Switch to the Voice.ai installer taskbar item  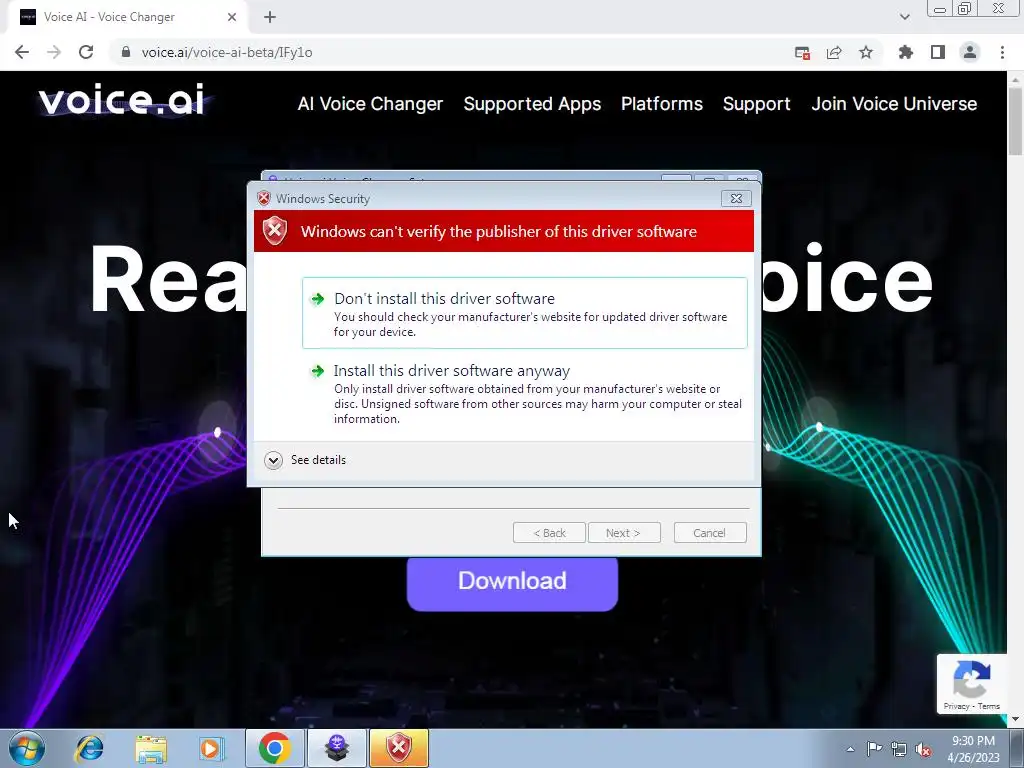337,748
